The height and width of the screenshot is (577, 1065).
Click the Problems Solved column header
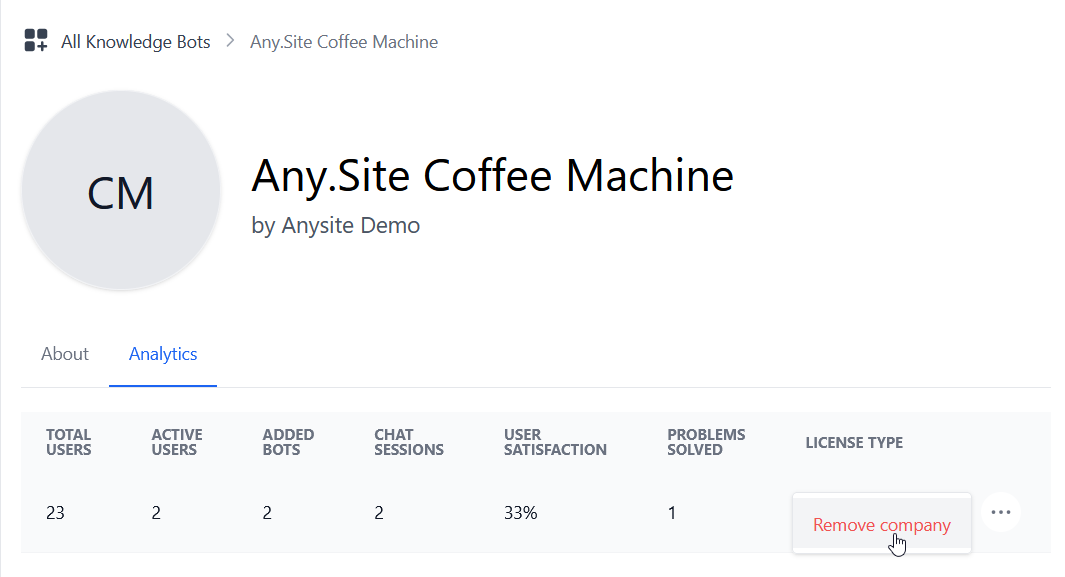706,442
